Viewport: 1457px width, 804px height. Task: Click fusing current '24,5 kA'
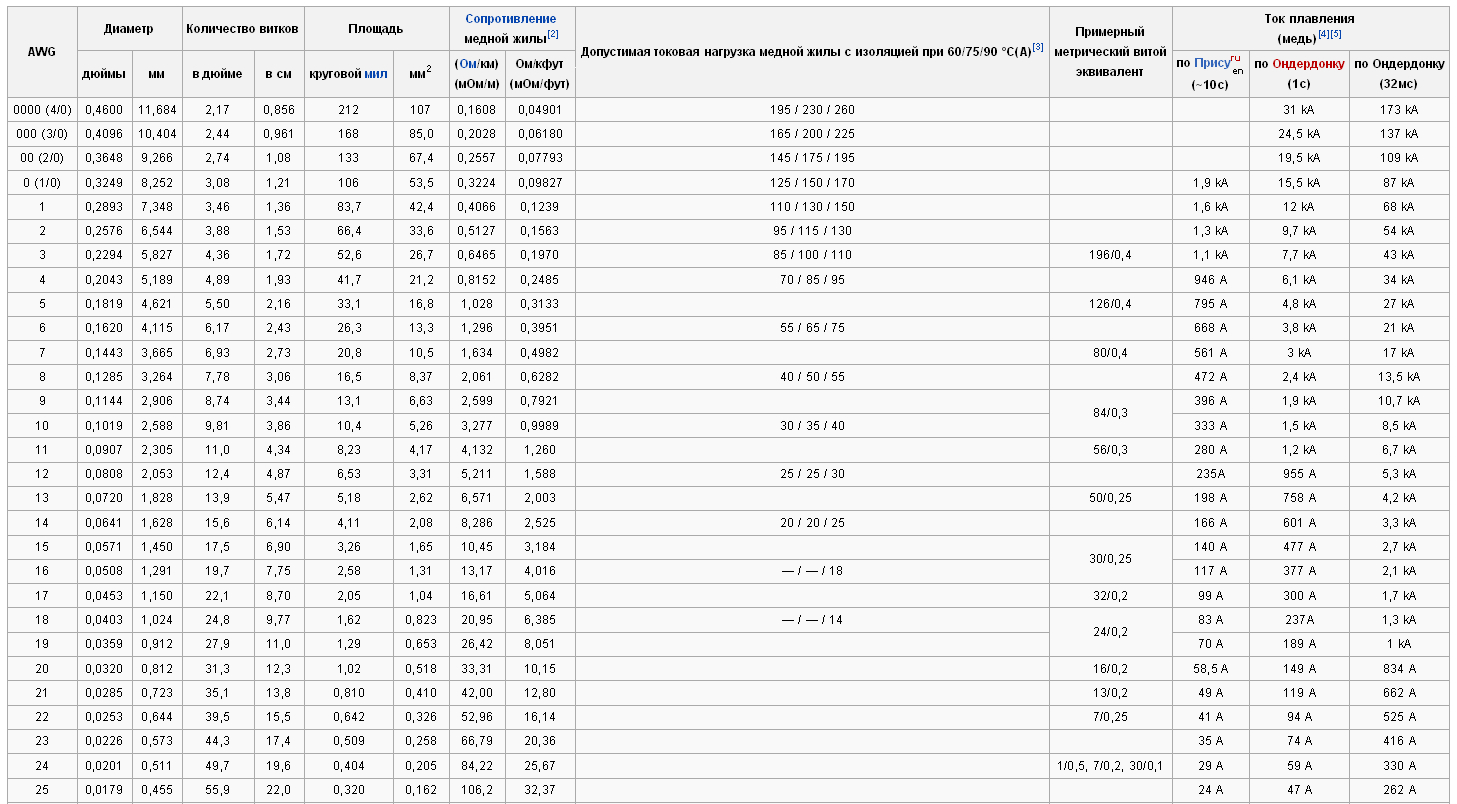[1299, 134]
